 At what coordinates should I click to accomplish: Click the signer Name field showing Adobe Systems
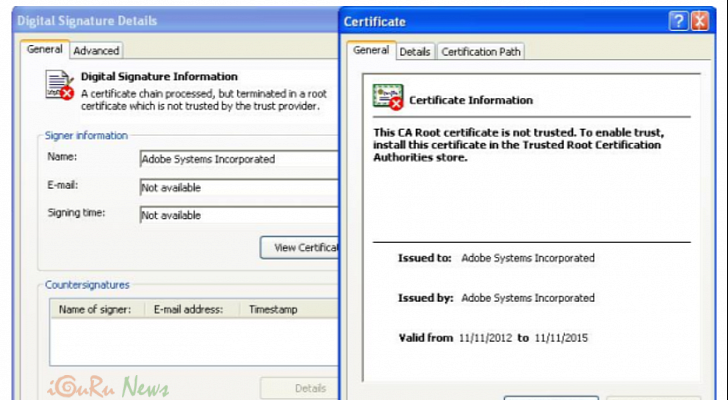point(238,158)
